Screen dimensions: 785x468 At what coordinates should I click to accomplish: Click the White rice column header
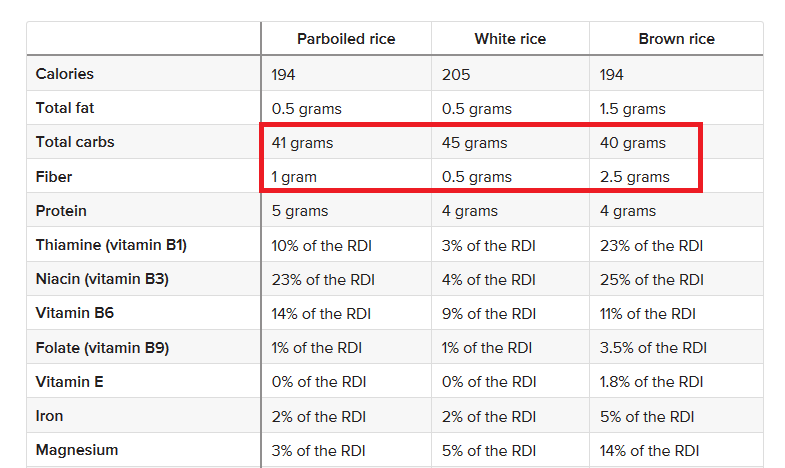point(510,39)
